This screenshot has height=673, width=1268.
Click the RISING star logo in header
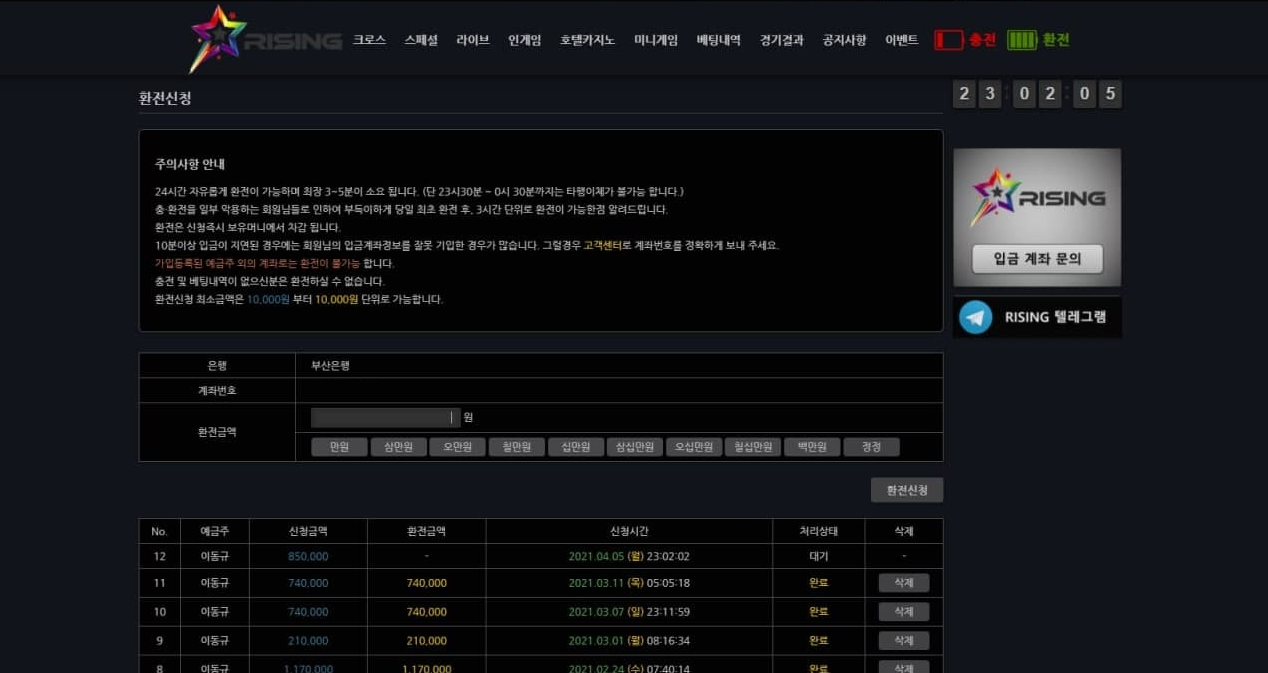pos(265,39)
